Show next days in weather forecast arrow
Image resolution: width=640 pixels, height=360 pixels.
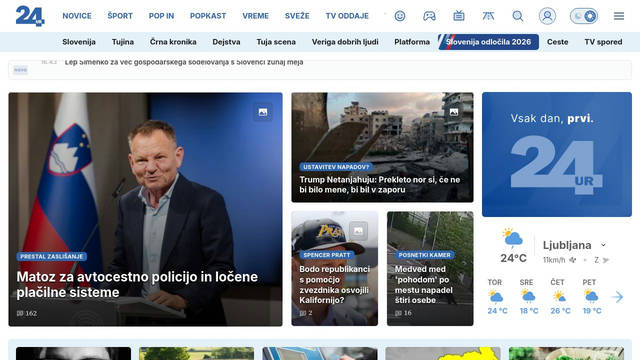618,297
